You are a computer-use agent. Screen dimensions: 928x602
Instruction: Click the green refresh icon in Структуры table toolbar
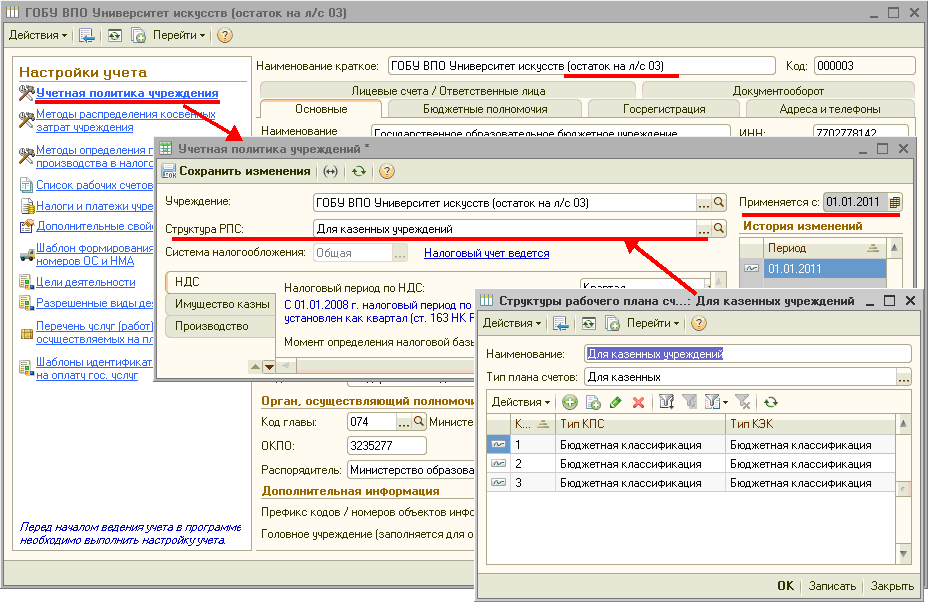(770, 402)
